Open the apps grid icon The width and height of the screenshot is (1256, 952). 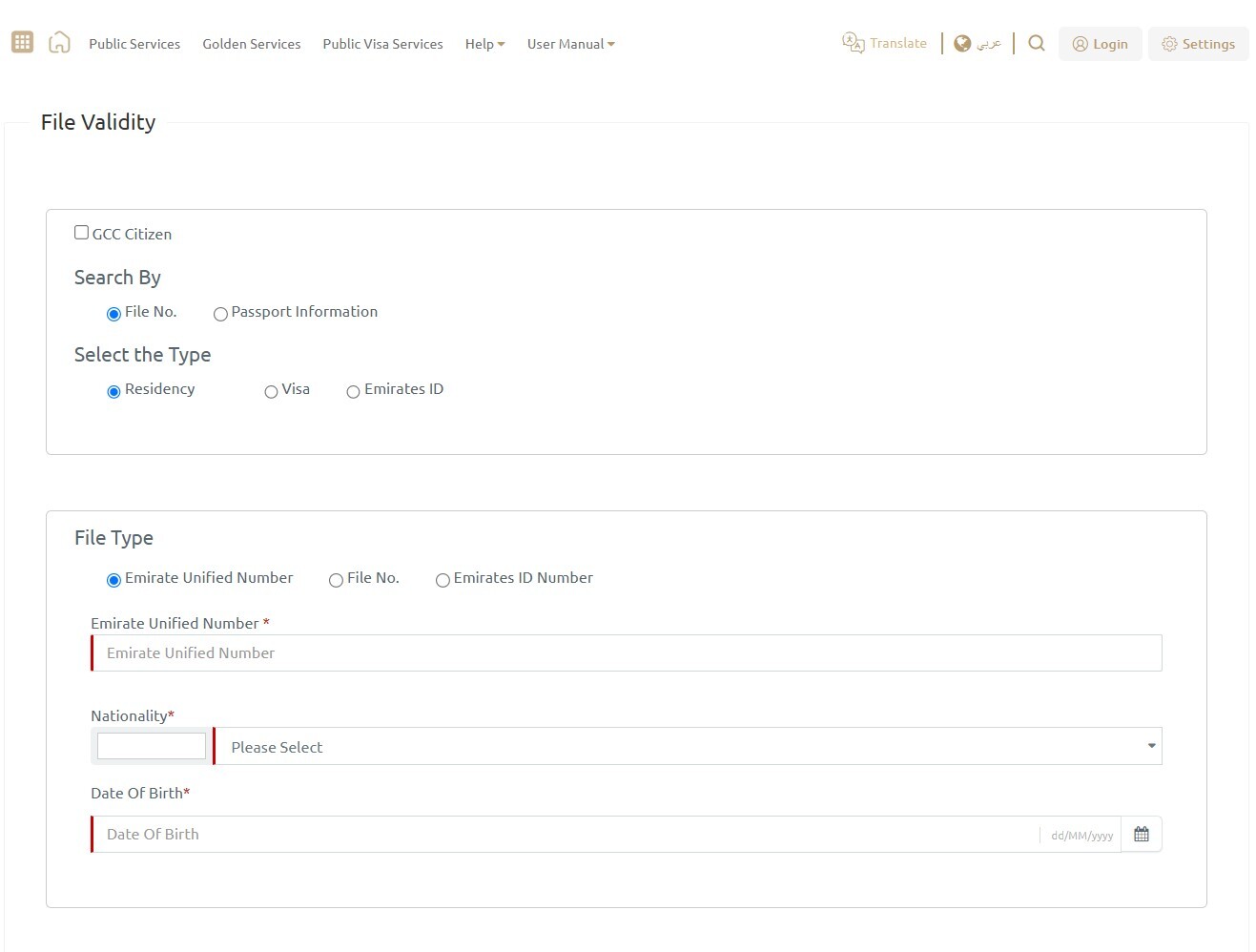(x=21, y=41)
